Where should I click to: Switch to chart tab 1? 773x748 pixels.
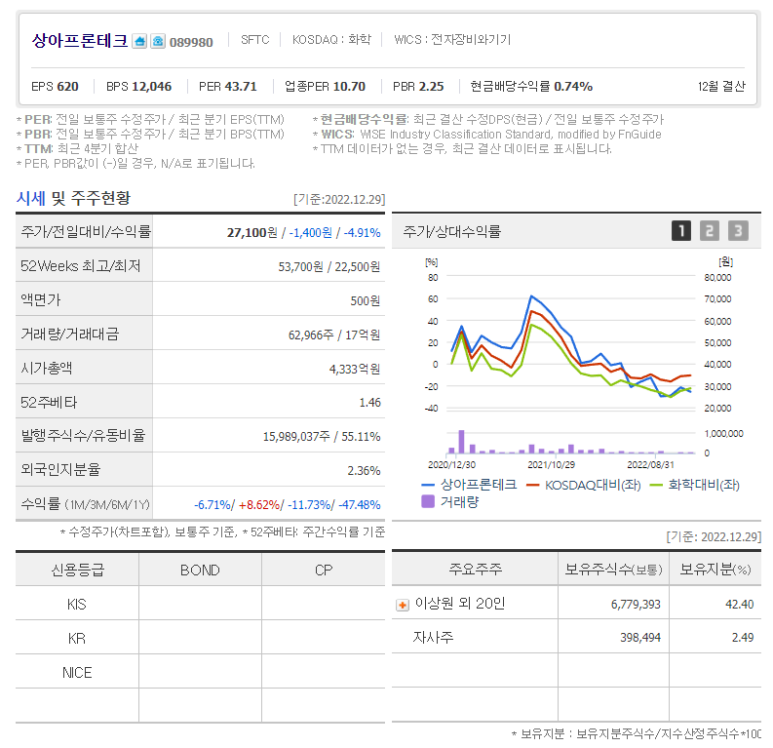(x=681, y=231)
